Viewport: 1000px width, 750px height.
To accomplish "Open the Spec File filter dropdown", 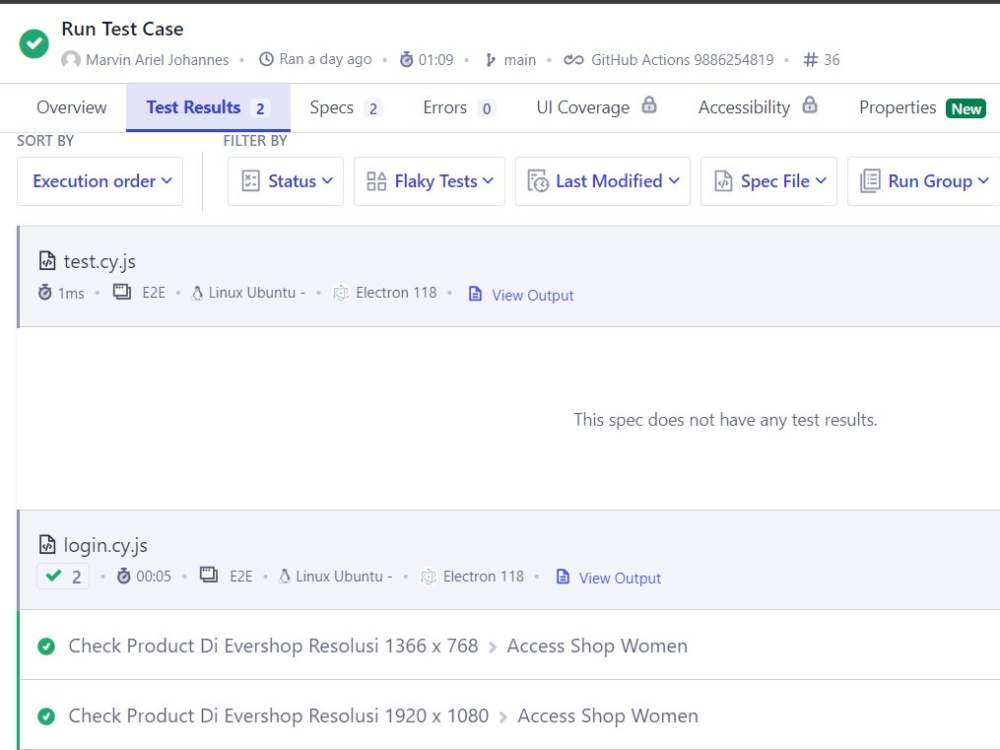I will pos(769,181).
